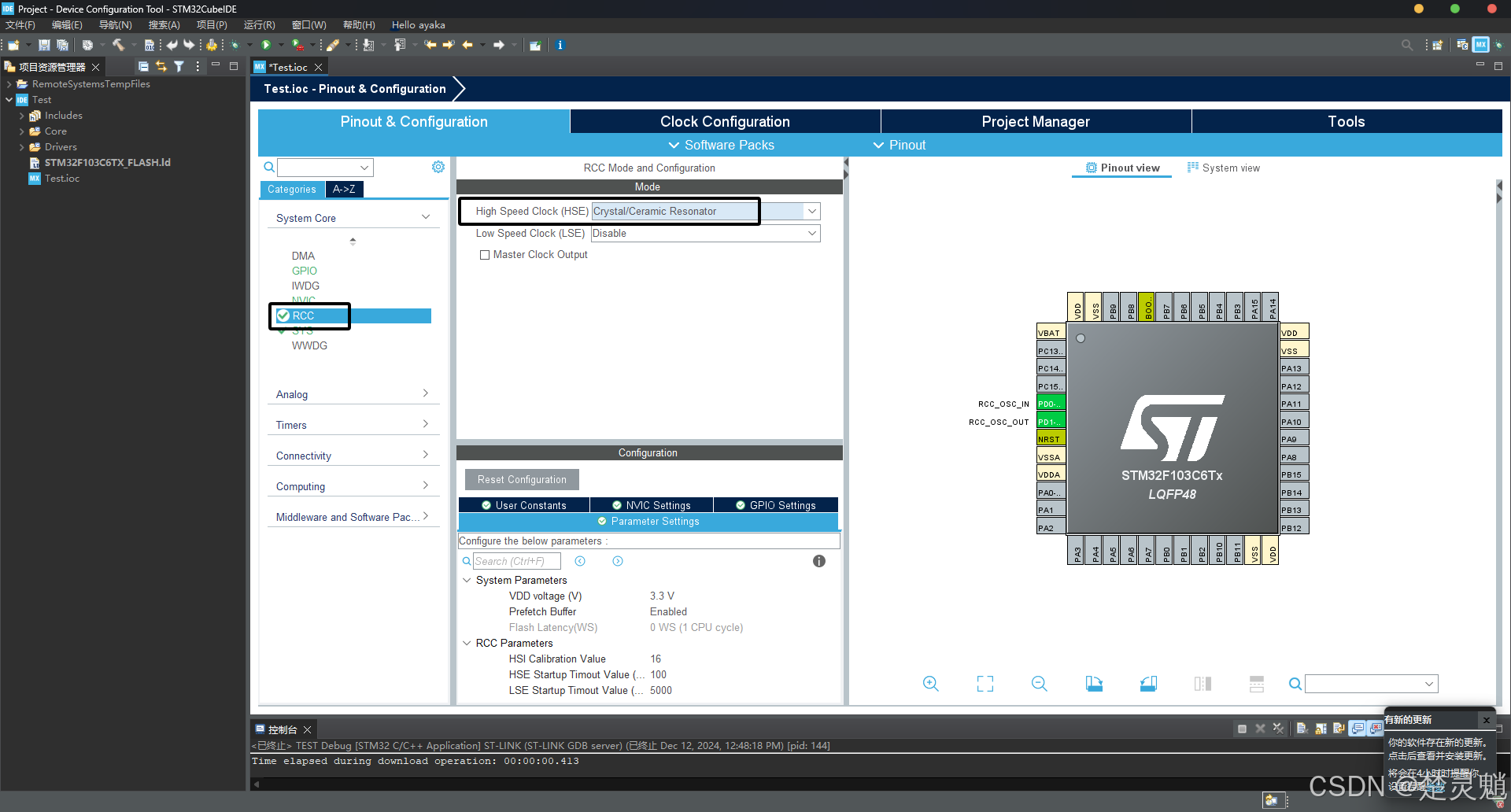Image resolution: width=1511 pixels, height=812 pixels.
Task: Go to previous parameter search result
Action: tap(580, 561)
